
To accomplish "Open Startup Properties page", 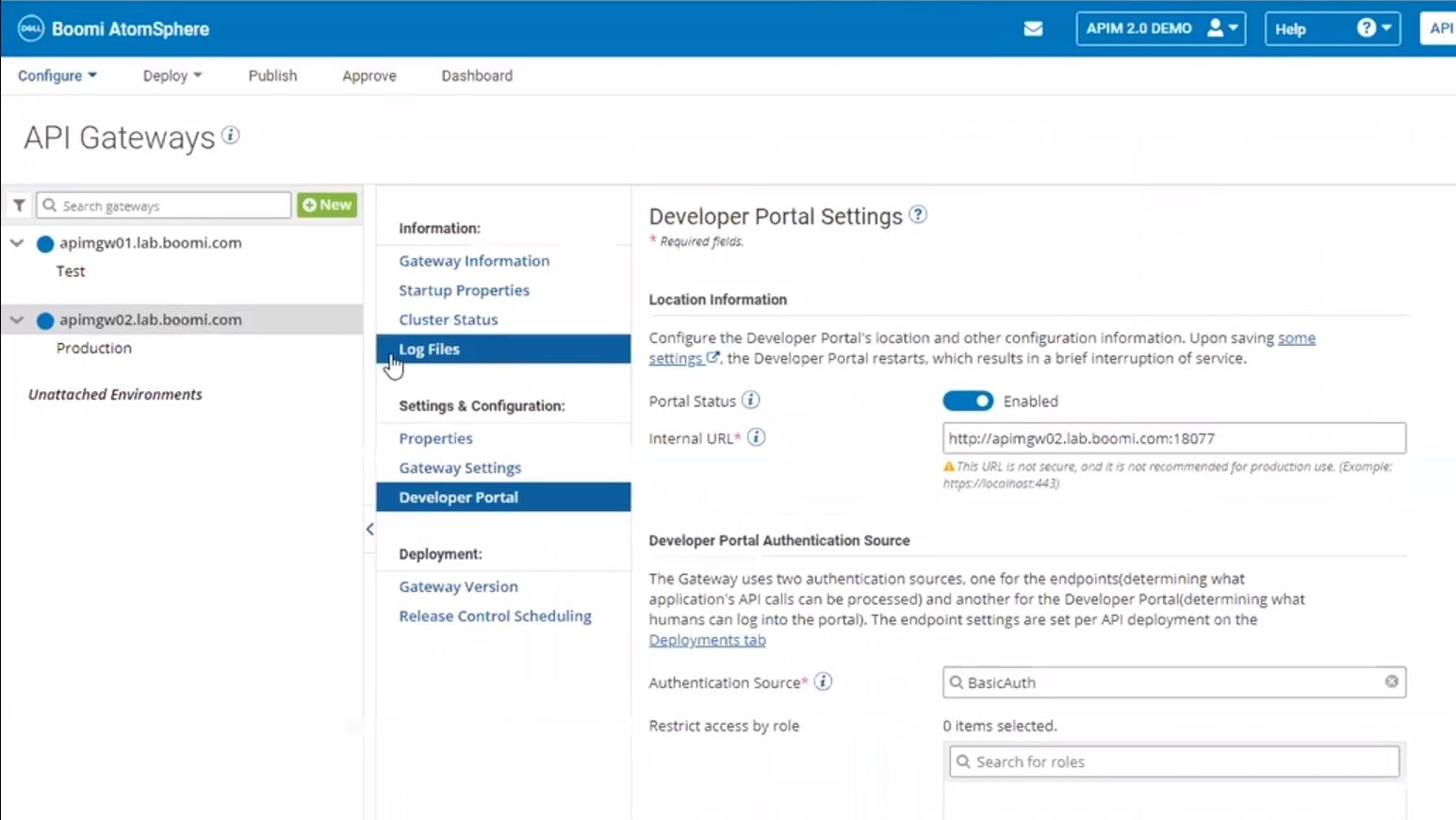I will pyautogui.click(x=464, y=290).
